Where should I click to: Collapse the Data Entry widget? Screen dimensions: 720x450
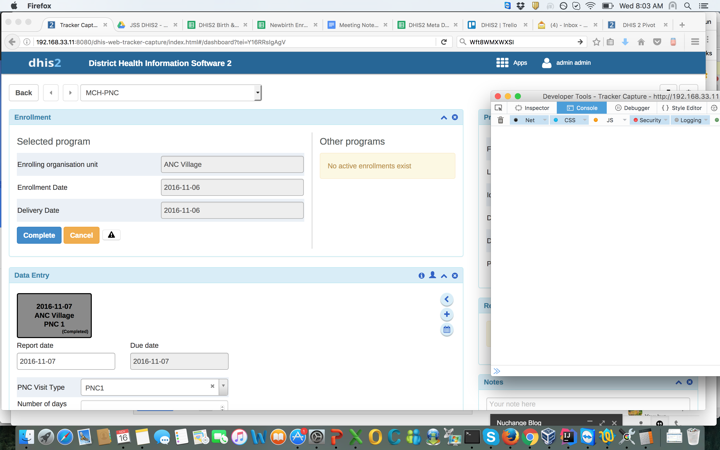pos(444,276)
